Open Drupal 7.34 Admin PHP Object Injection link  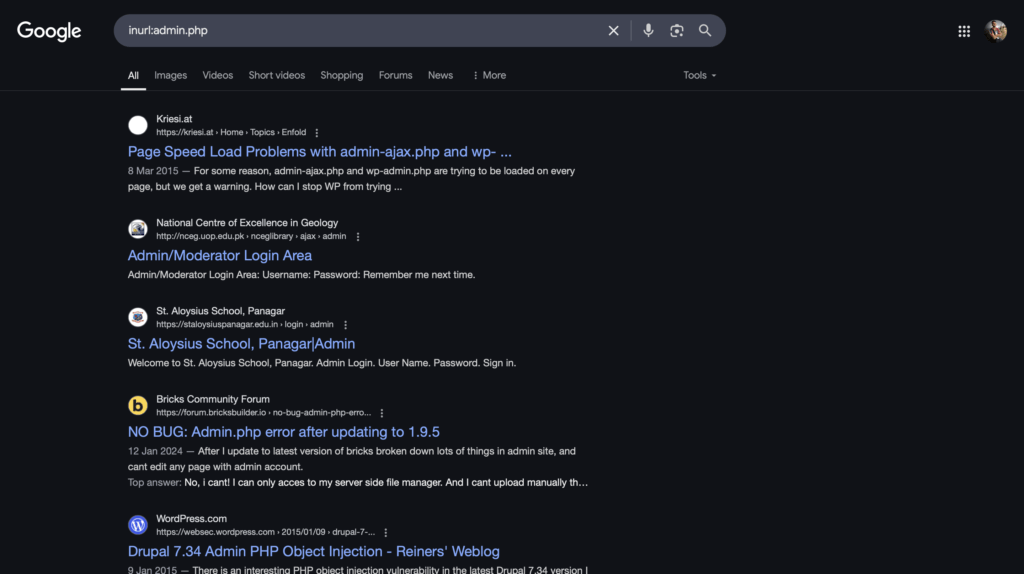point(313,551)
